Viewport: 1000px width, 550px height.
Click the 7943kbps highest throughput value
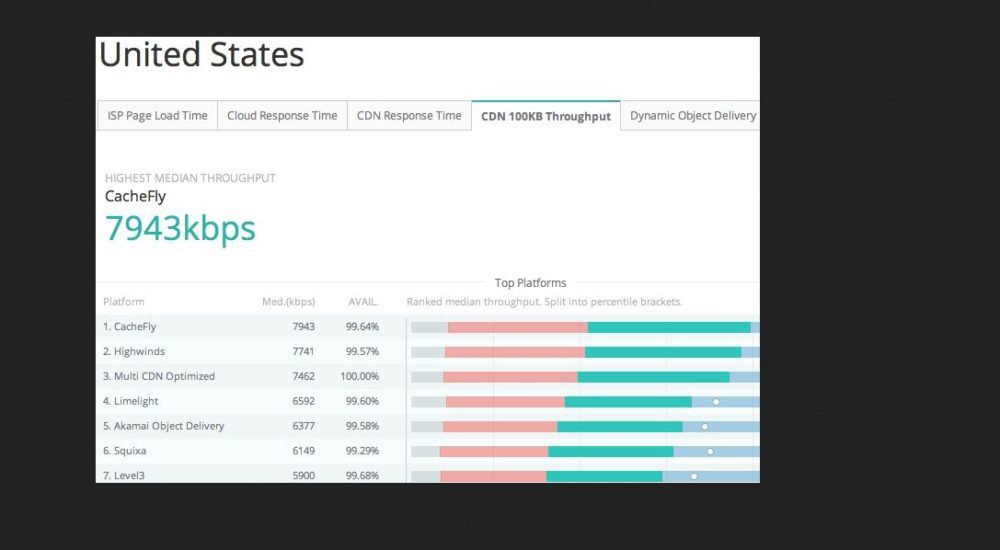[180, 229]
